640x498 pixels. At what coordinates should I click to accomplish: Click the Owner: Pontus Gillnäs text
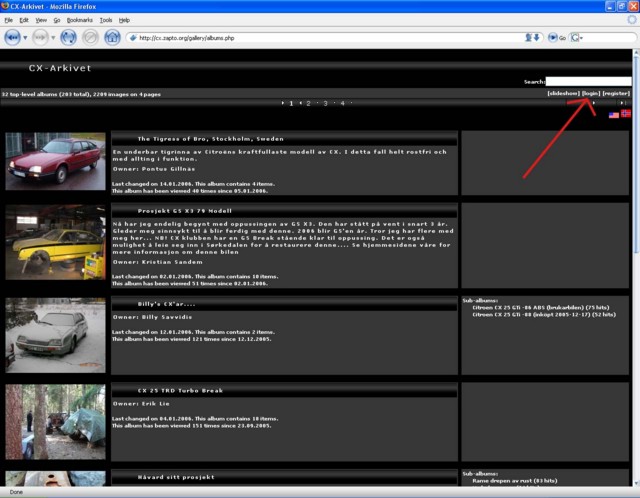point(154,169)
